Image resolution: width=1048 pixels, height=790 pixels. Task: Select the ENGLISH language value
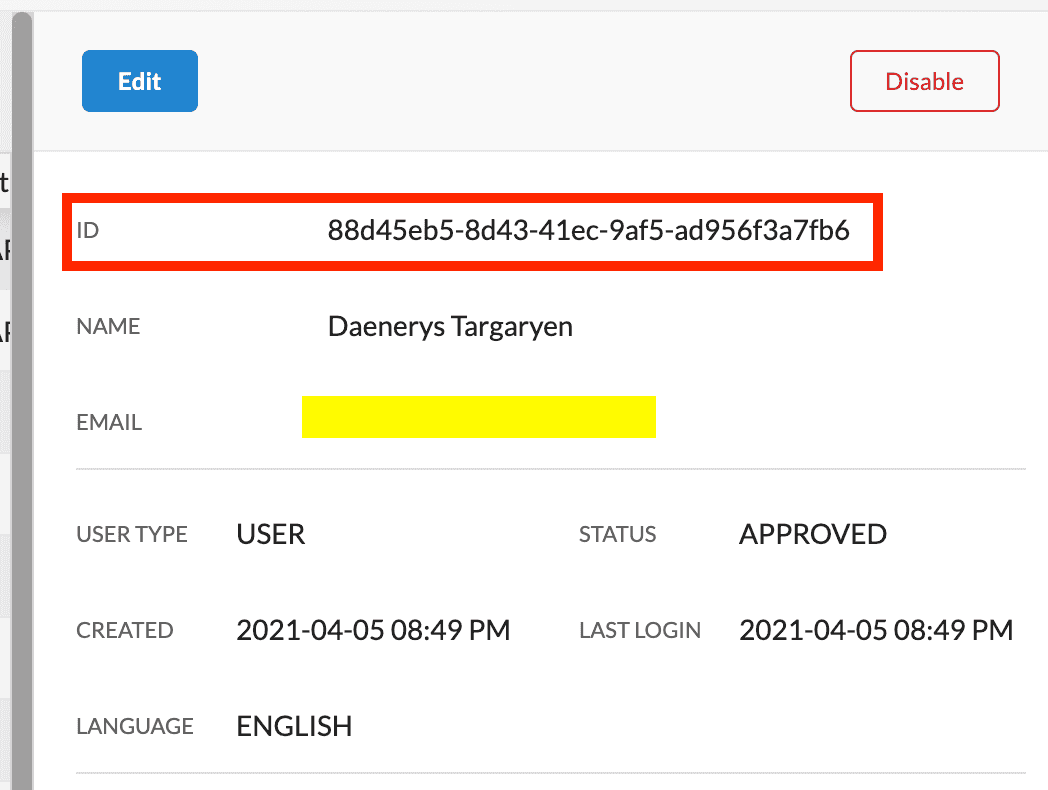coord(294,727)
